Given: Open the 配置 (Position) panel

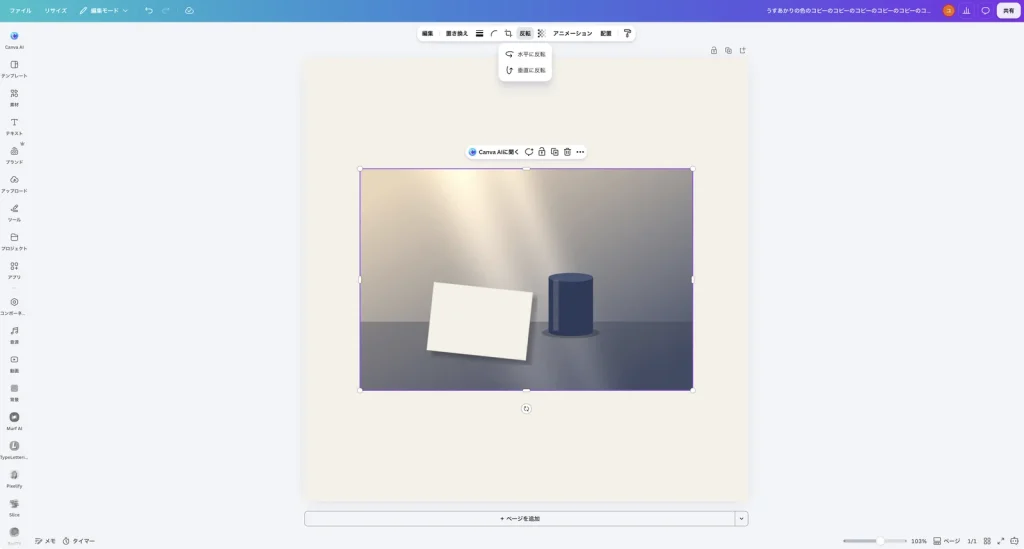Looking at the screenshot, I should pos(606,33).
